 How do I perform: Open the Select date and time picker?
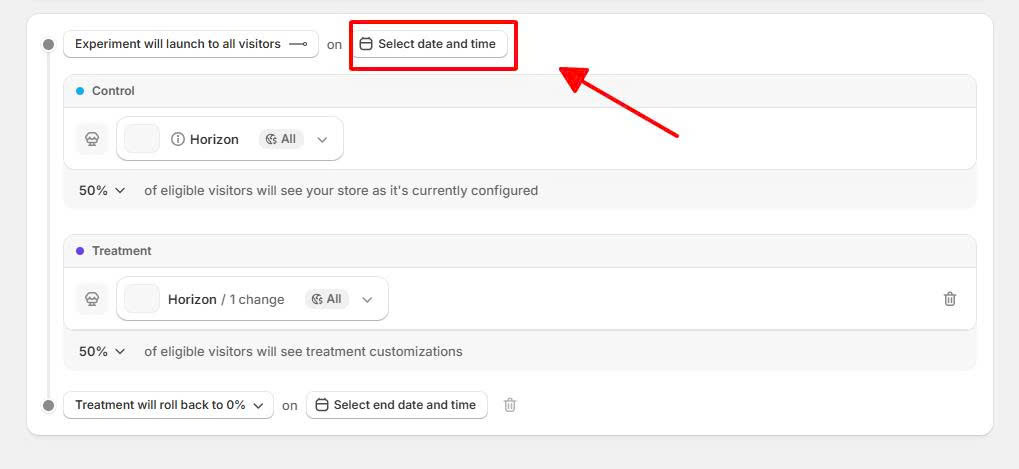pyautogui.click(x=430, y=44)
